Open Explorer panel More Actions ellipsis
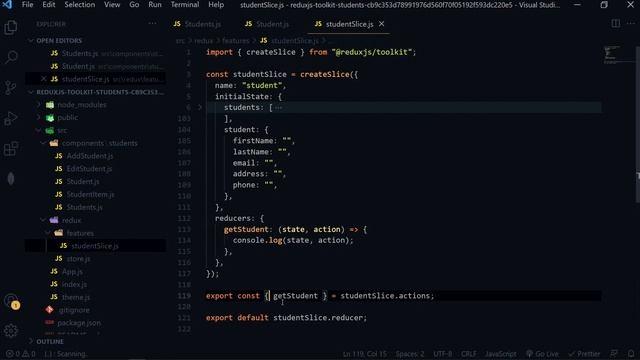640x360 pixels. click(152, 24)
